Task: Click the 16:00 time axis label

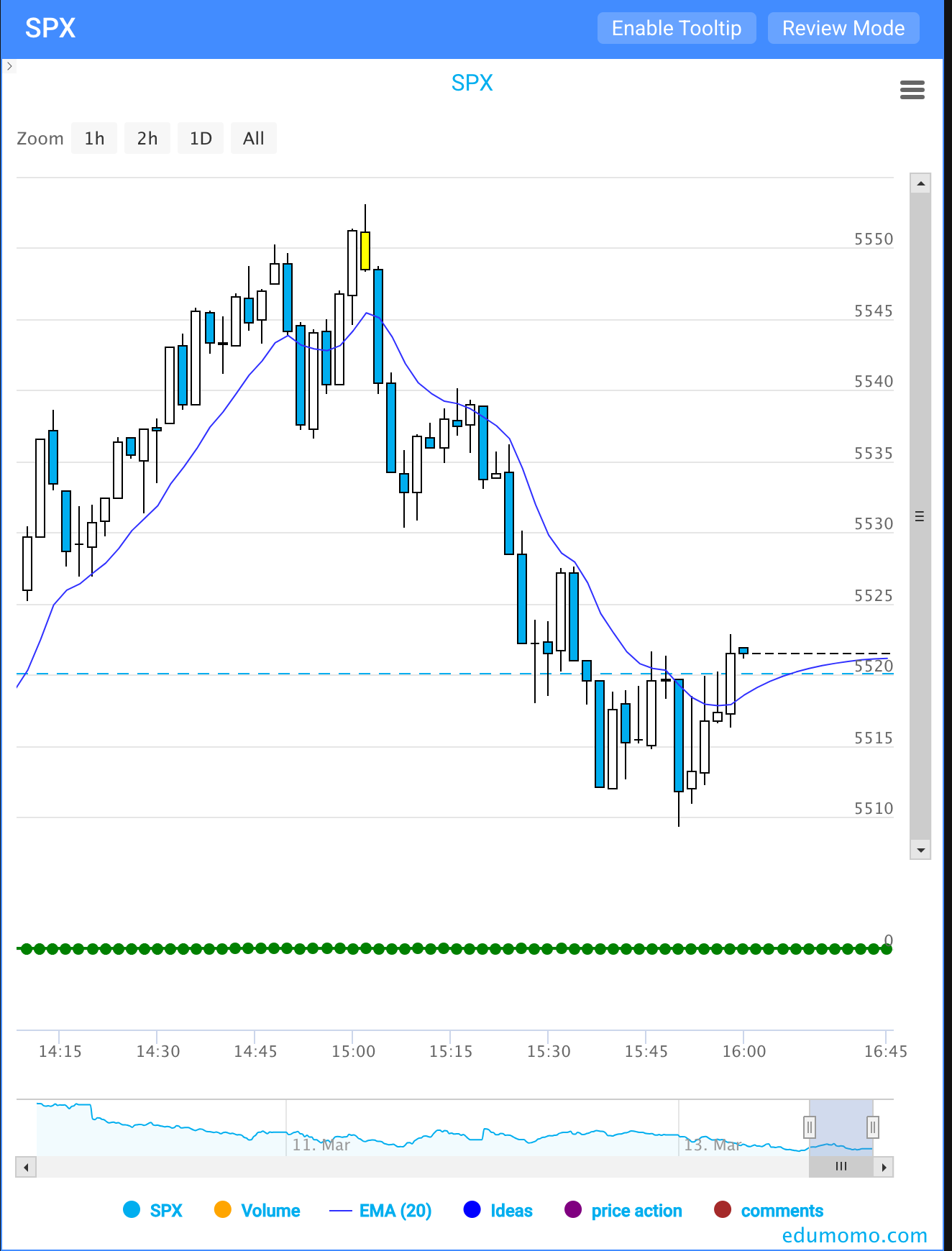Action: coord(744,1051)
